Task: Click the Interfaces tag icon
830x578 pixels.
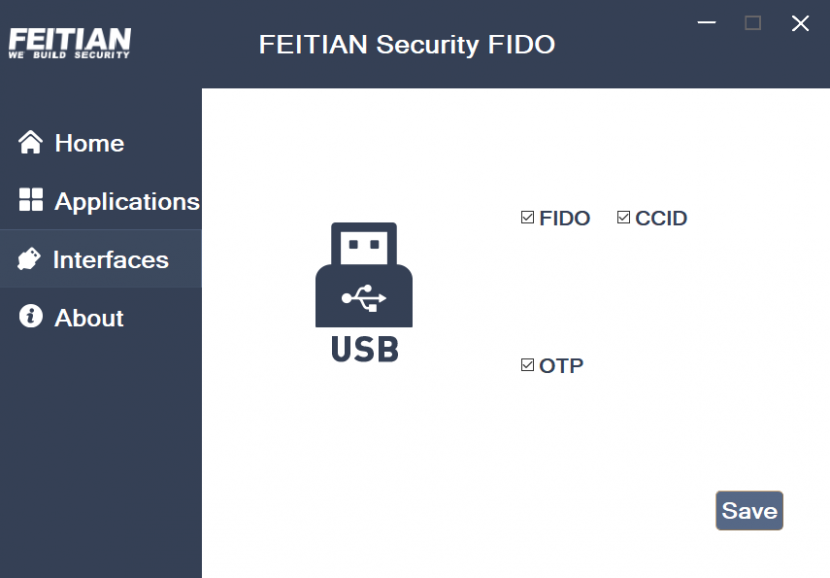Action: pos(28,259)
